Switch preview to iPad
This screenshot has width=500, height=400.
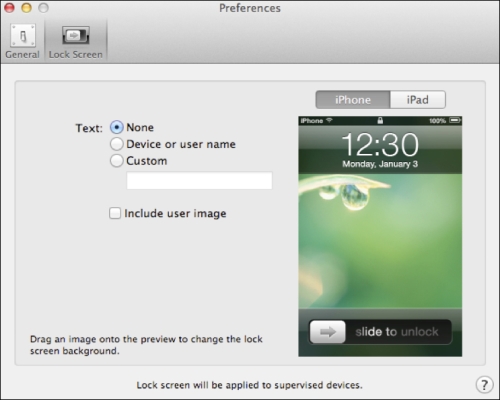tap(418, 100)
